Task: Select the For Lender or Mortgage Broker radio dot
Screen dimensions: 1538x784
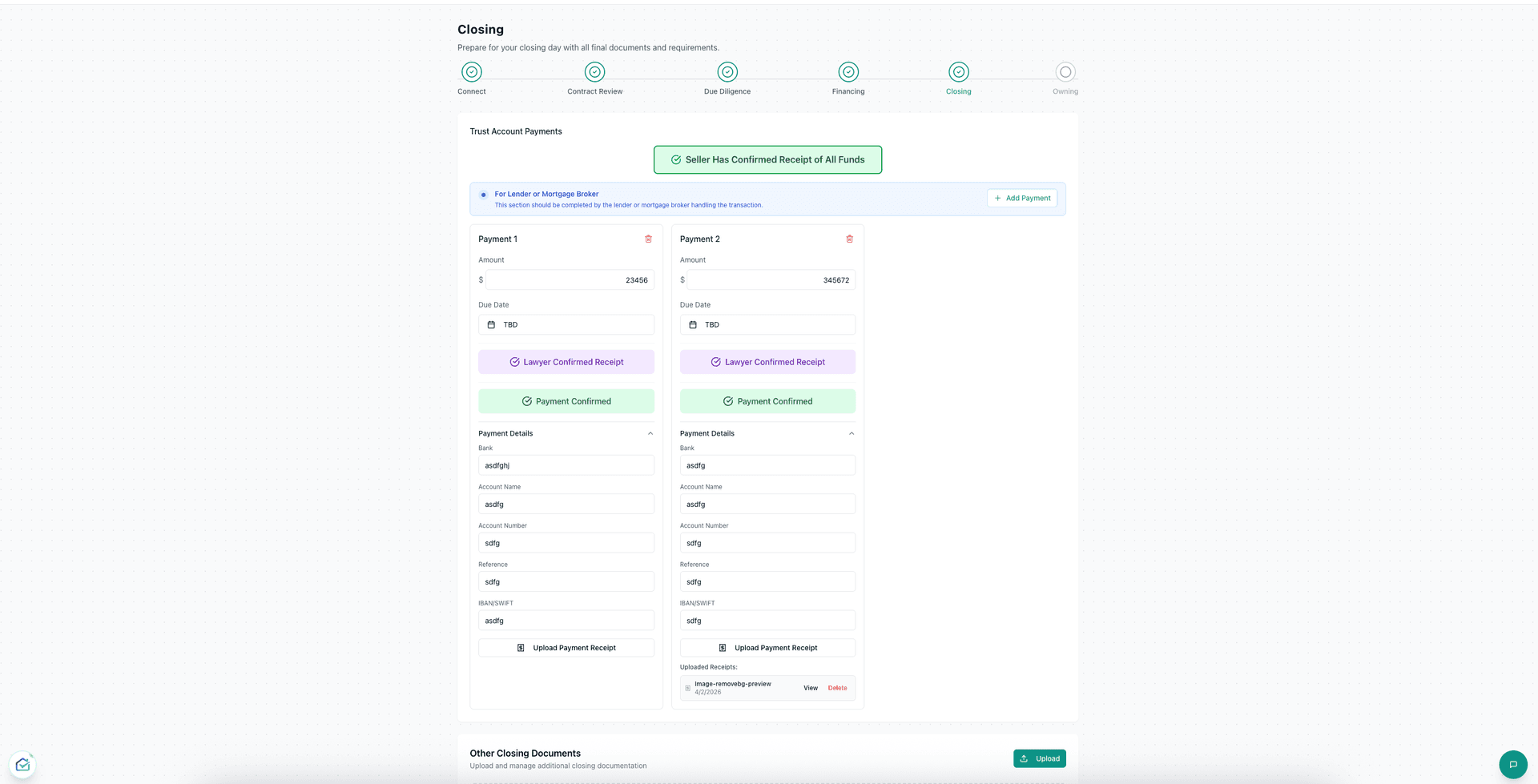Action: click(483, 195)
